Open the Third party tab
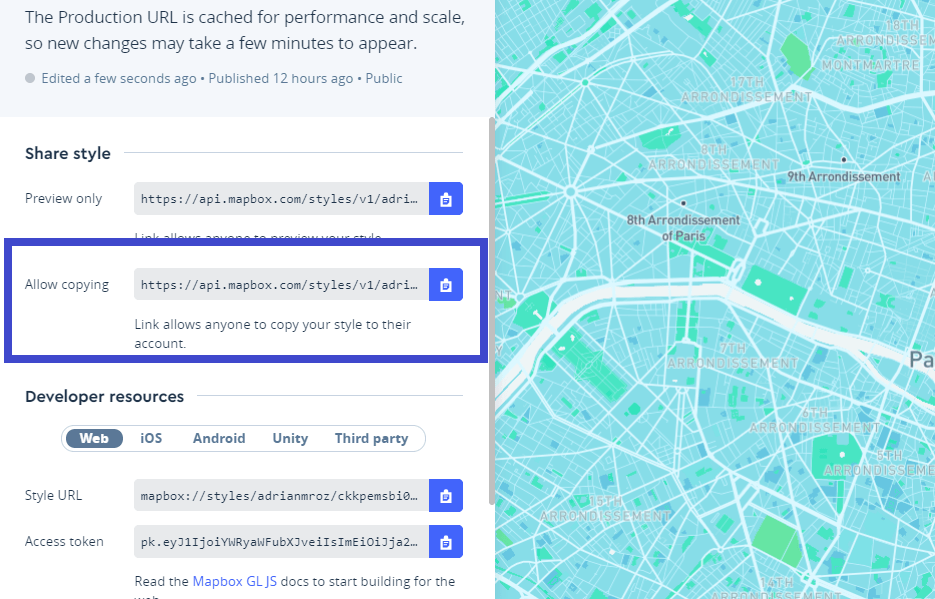The width and height of the screenshot is (935, 599). pyautogui.click(x=371, y=438)
